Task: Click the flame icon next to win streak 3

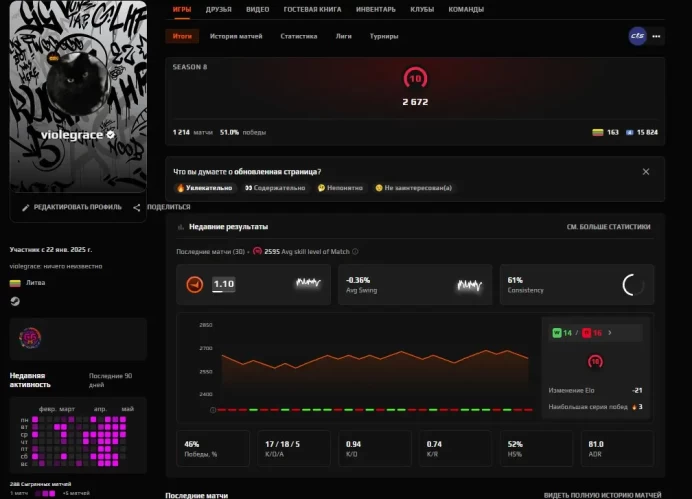Action: (634, 407)
